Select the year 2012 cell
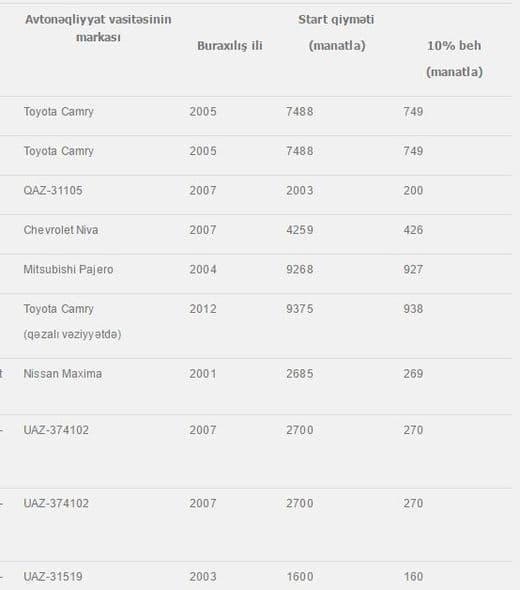The height and width of the screenshot is (590, 520). (203, 309)
